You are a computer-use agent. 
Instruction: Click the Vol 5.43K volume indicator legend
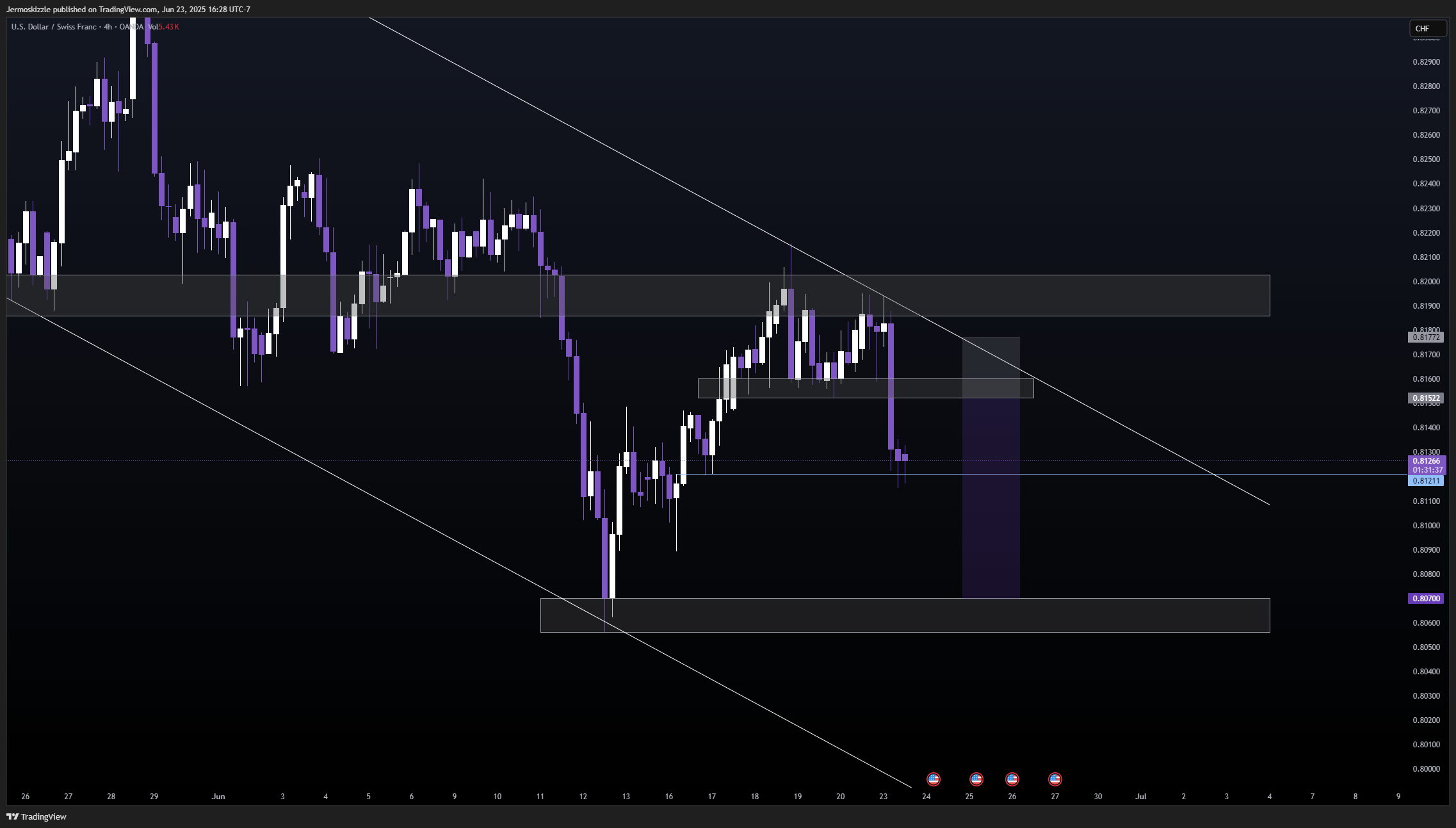[164, 27]
